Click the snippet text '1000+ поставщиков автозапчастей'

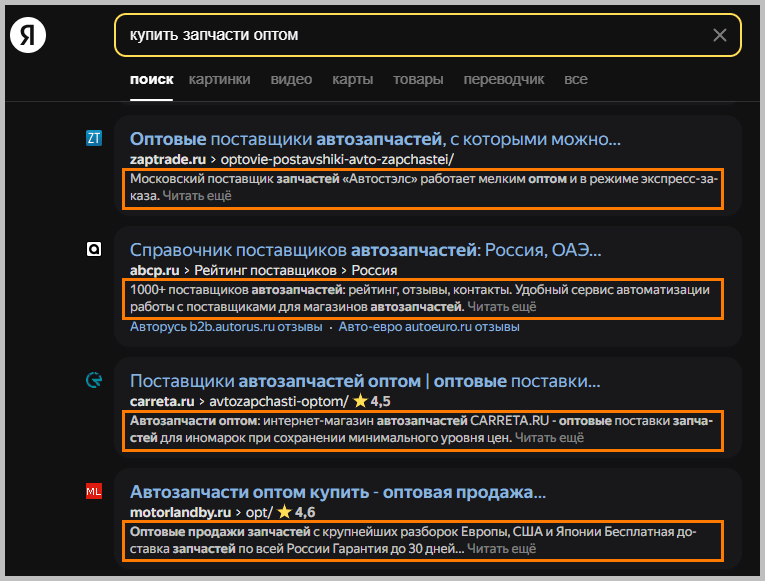pyautogui.click(x=237, y=290)
